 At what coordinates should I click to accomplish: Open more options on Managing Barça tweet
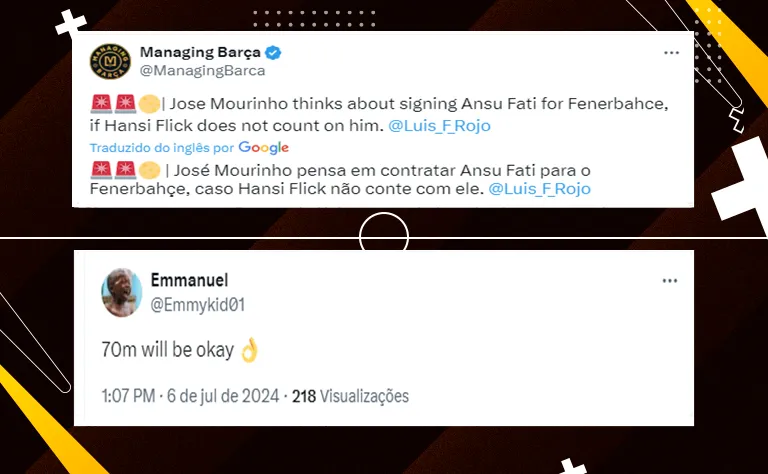point(671,51)
